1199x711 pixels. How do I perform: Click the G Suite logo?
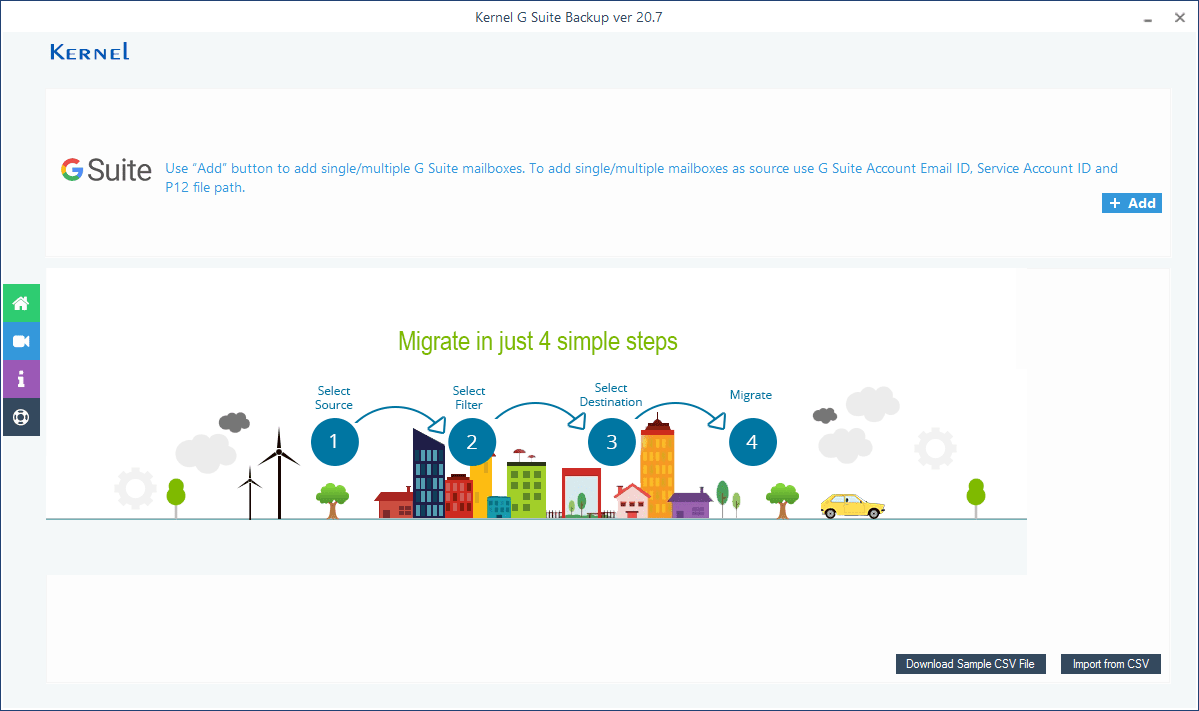[x=106, y=170]
